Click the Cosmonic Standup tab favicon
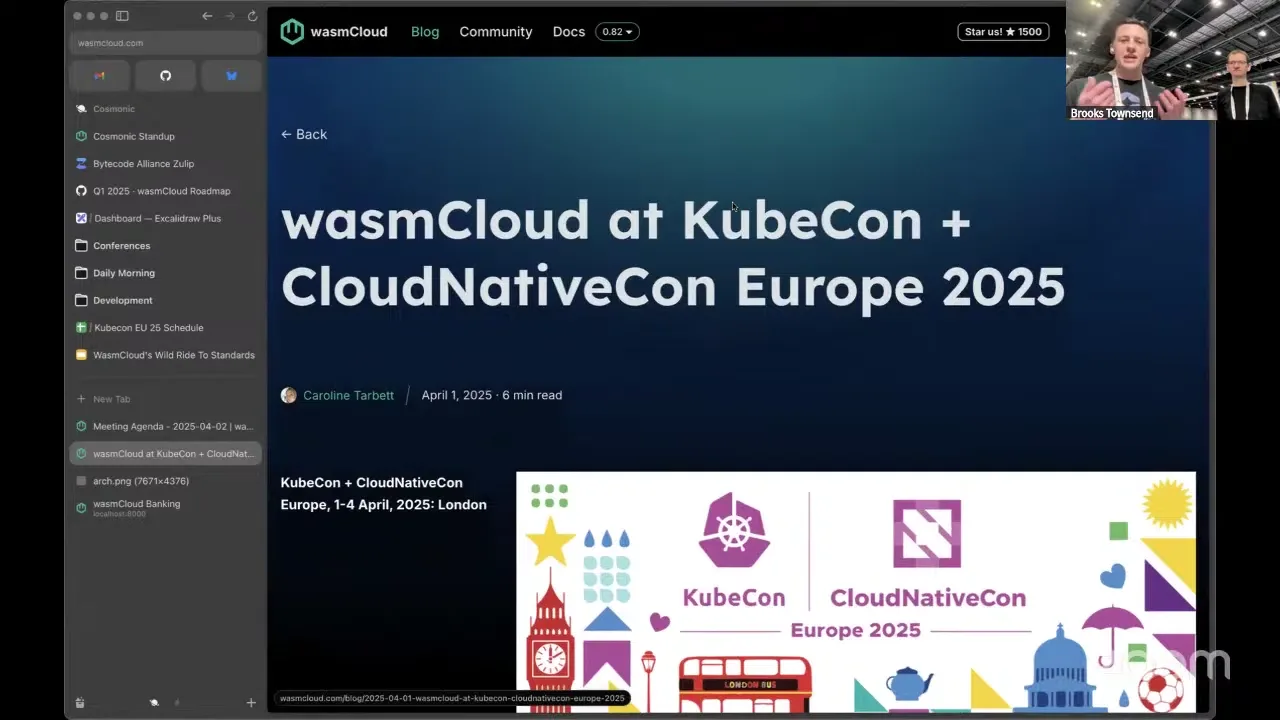Viewport: 1280px width, 720px height. pyautogui.click(x=81, y=136)
